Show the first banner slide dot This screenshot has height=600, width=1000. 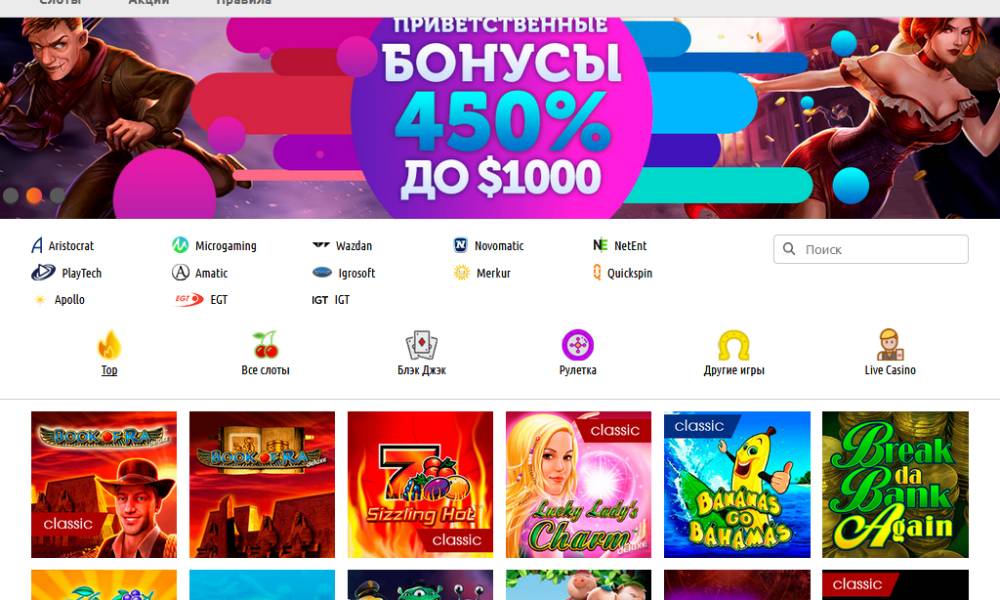pyautogui.click(x=11, y=195)
